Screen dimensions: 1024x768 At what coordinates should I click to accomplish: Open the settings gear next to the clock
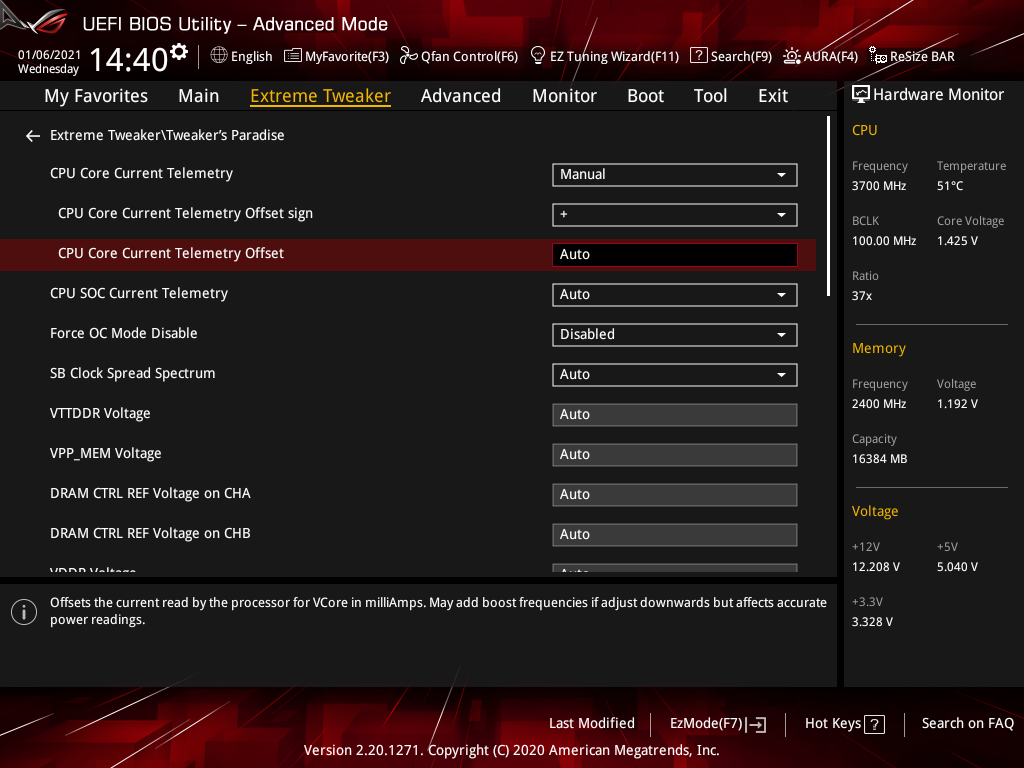click(179, 52)
